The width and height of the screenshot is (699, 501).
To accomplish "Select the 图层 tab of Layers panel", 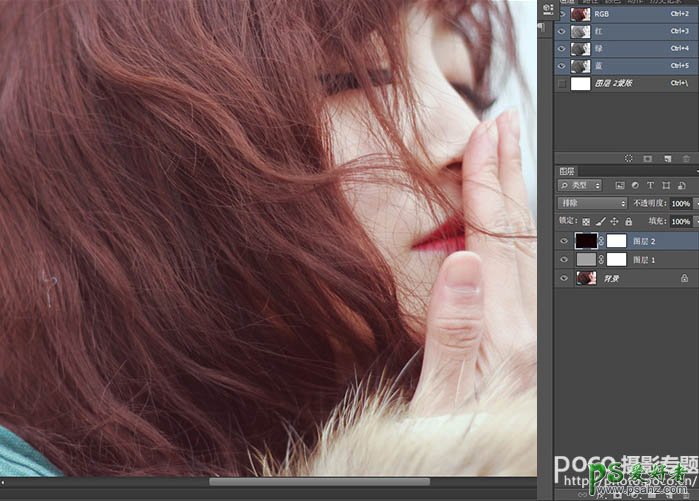I will click(x=567, y=171).
